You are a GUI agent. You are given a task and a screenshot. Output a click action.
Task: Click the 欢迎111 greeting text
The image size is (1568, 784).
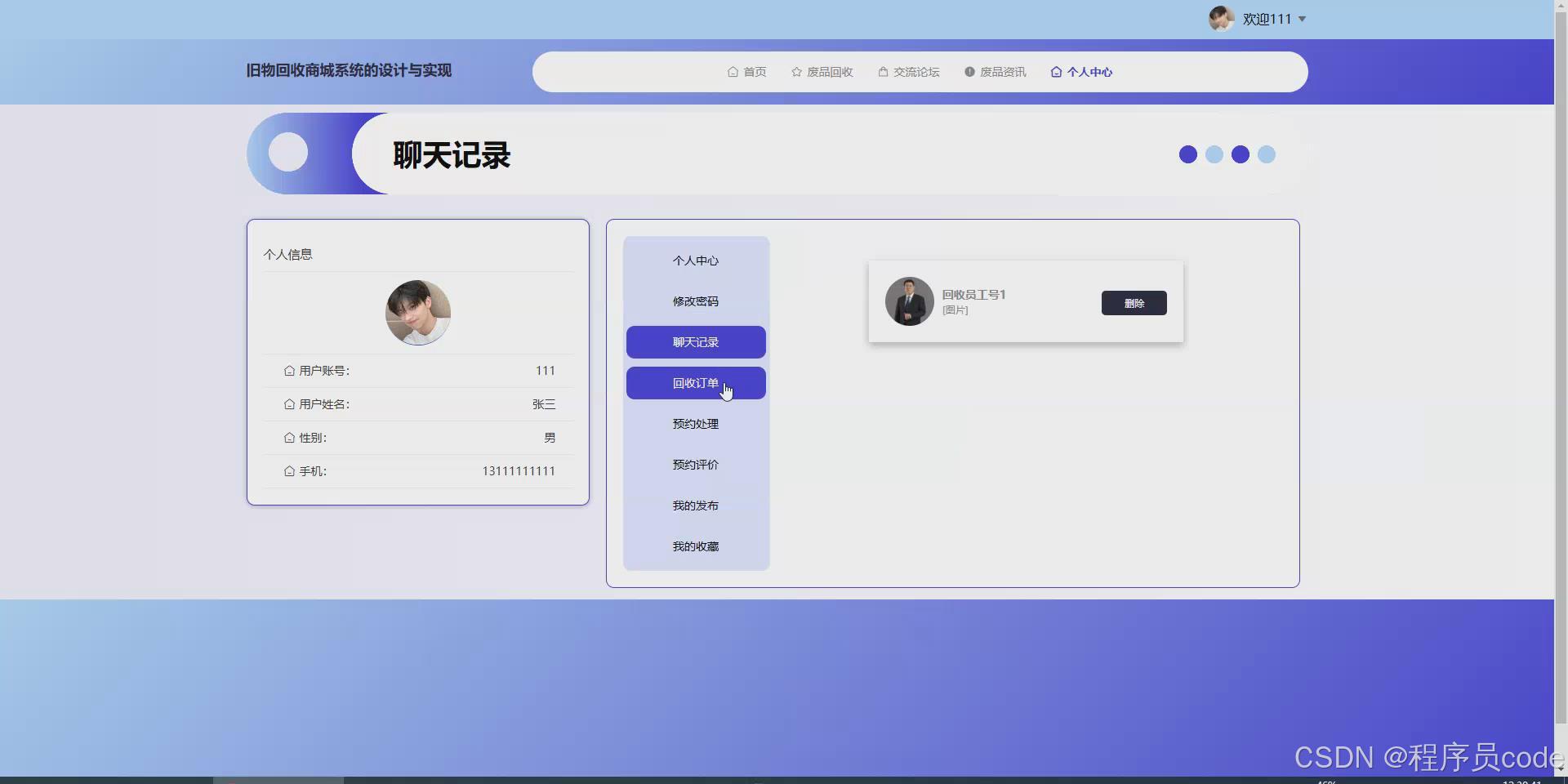pos(1267,19)
